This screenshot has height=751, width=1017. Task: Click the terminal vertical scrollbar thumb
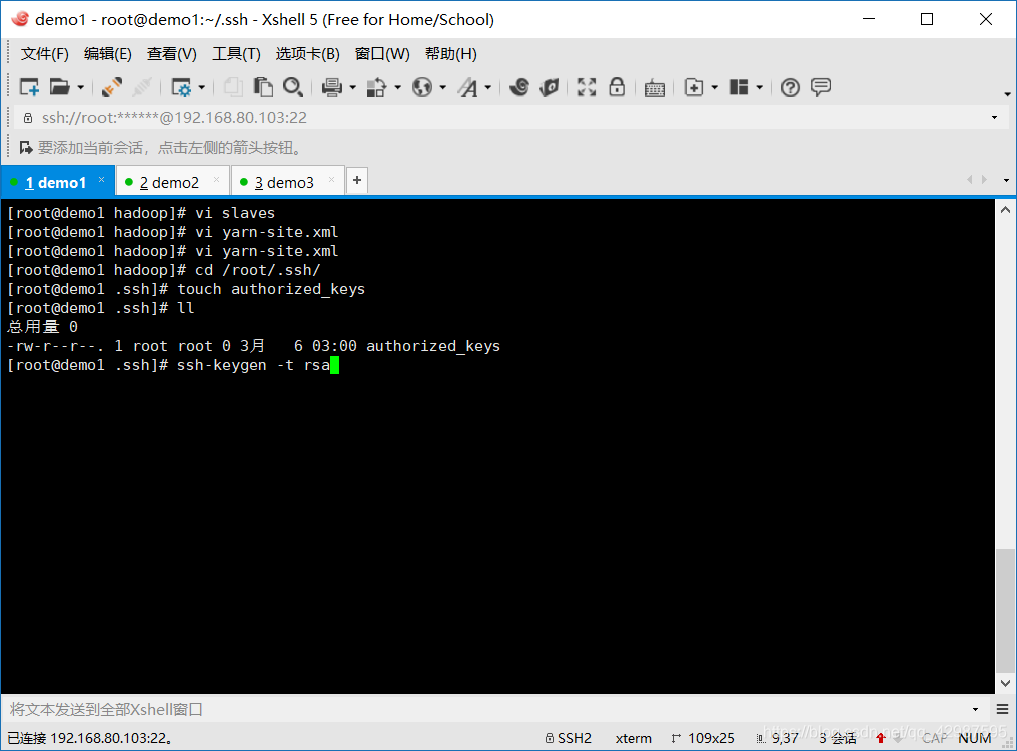(1005, 611)
